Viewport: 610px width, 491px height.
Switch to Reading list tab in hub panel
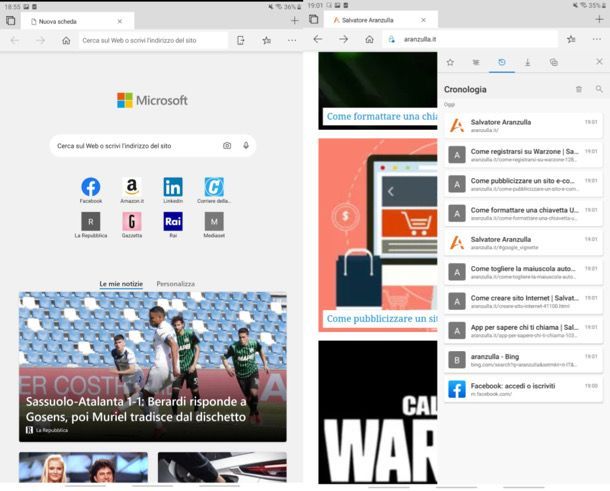pos(476,62)
